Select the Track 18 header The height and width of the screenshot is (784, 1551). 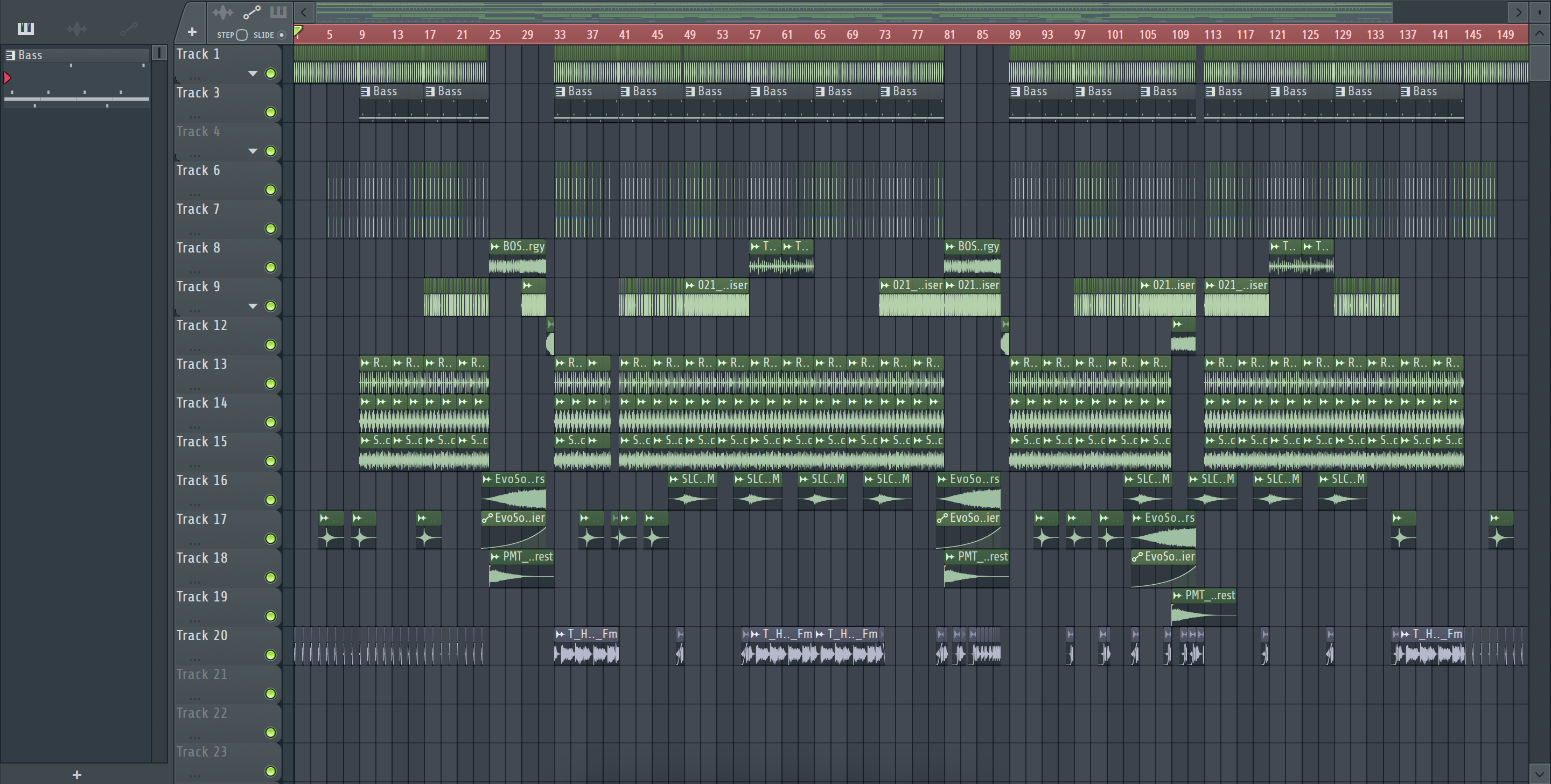[228, 568]
